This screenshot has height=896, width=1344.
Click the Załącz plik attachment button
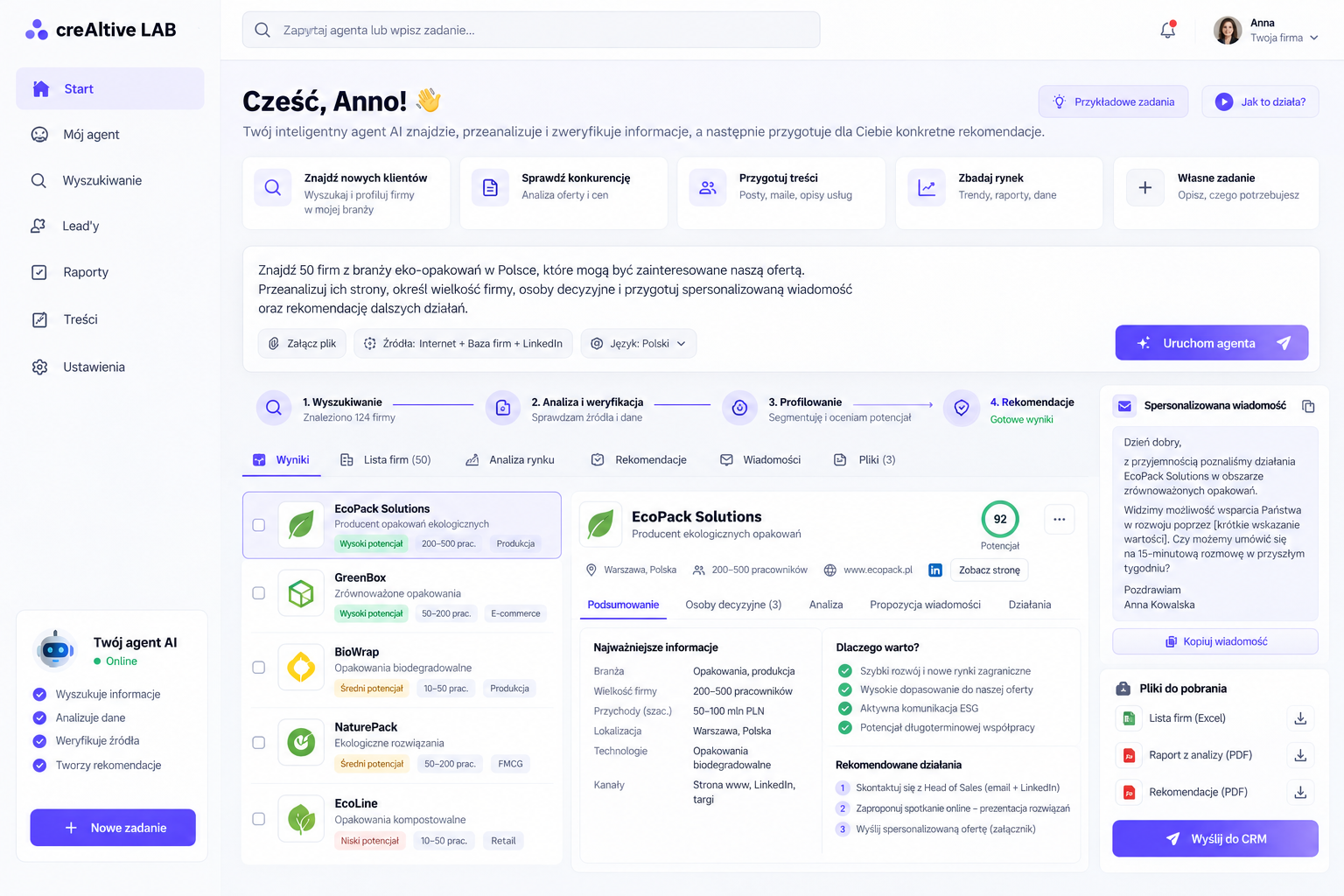click(303, 344)
